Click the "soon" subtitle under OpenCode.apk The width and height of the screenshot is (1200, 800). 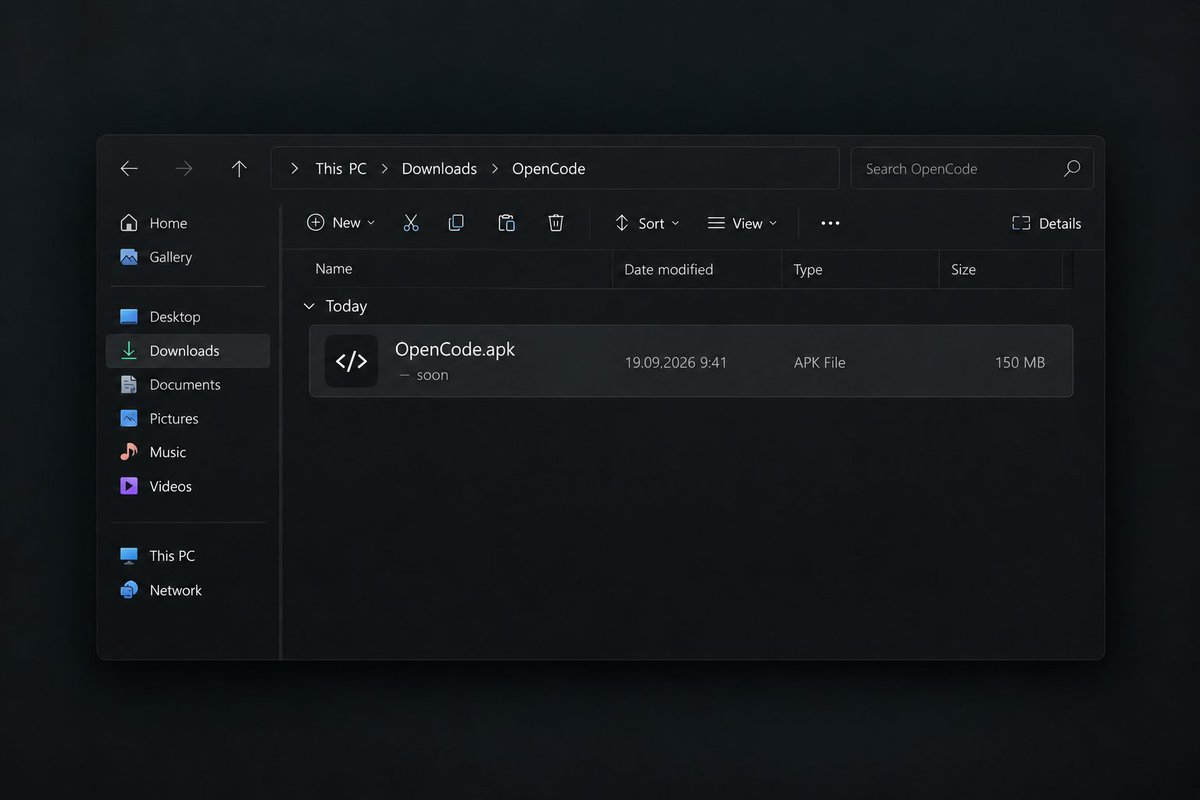tap(432, 376)
